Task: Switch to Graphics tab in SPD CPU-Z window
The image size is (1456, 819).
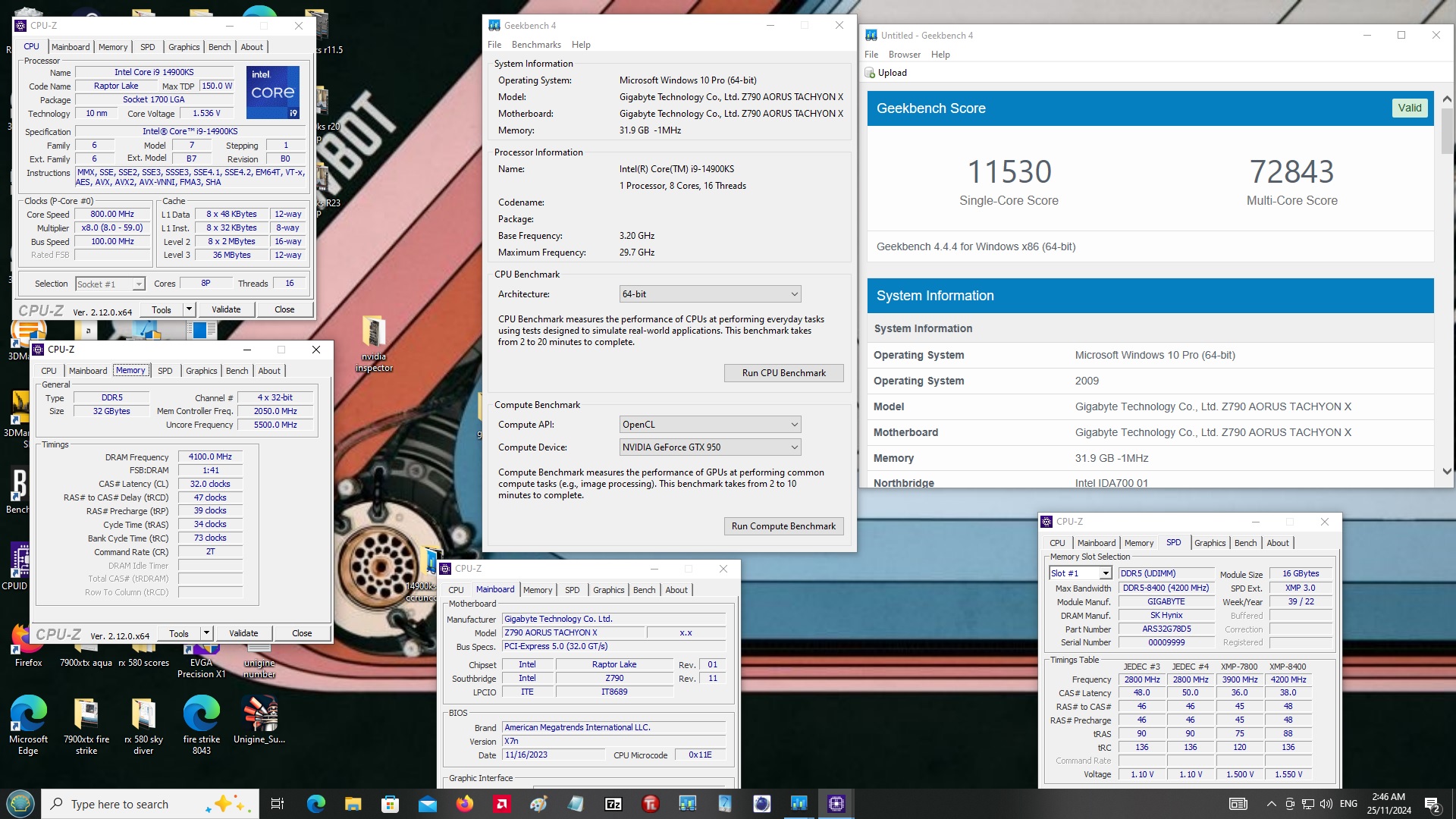Action: tap(1210, 543)
